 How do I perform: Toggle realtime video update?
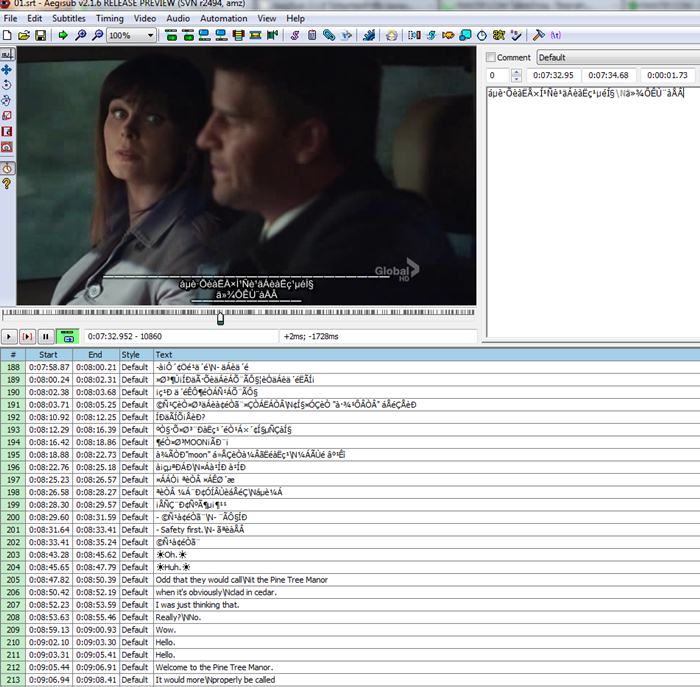tap(7, 168)
